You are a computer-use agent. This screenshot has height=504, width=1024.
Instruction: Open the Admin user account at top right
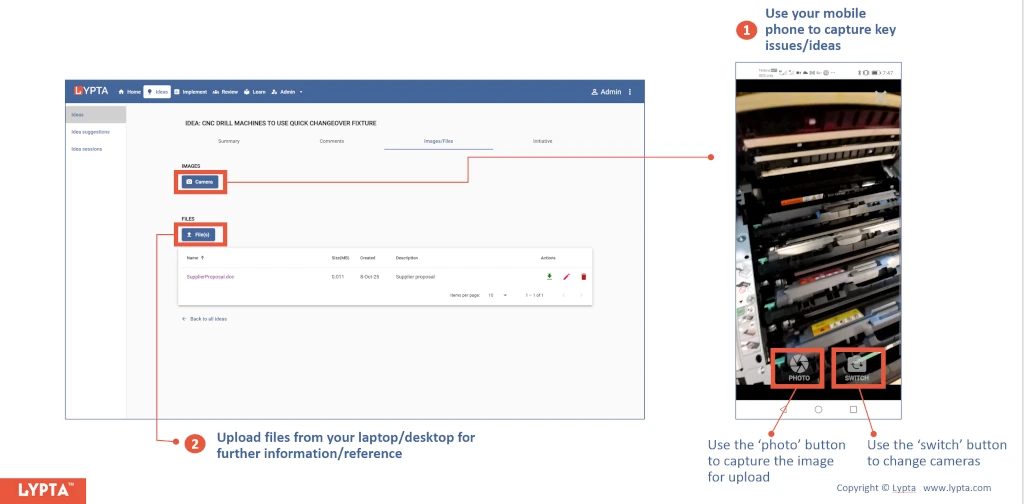pos(606,92)
